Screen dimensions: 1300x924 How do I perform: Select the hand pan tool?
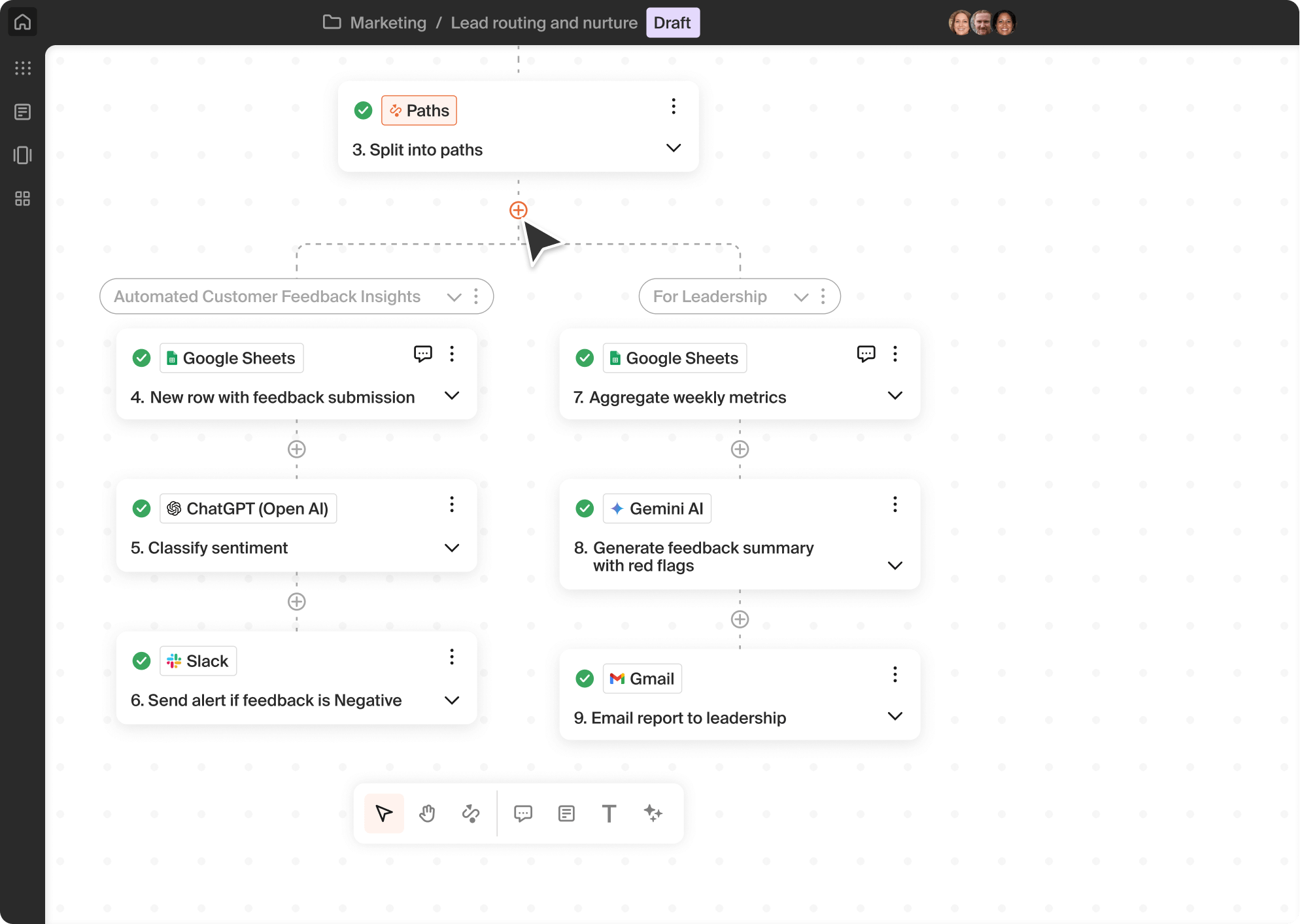tap(427, 813)
